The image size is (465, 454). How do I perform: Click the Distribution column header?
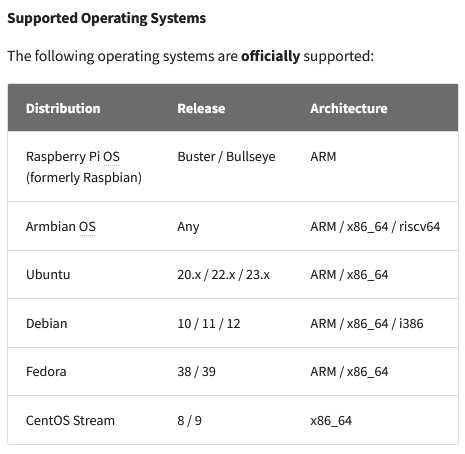(63, 108)
